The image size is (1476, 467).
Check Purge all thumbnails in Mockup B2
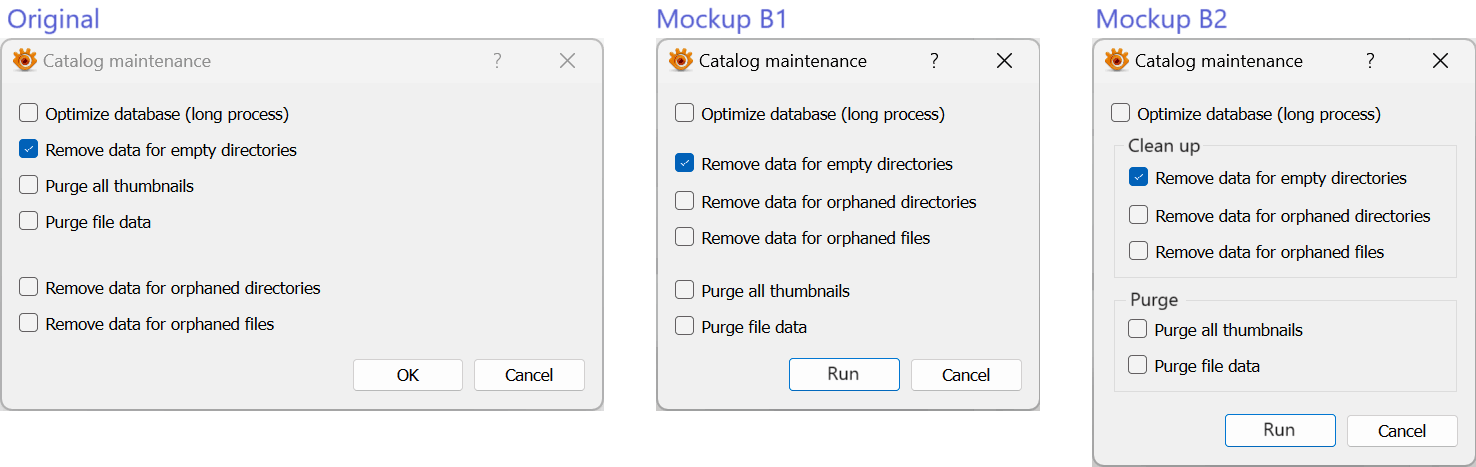click(1138, 330)
